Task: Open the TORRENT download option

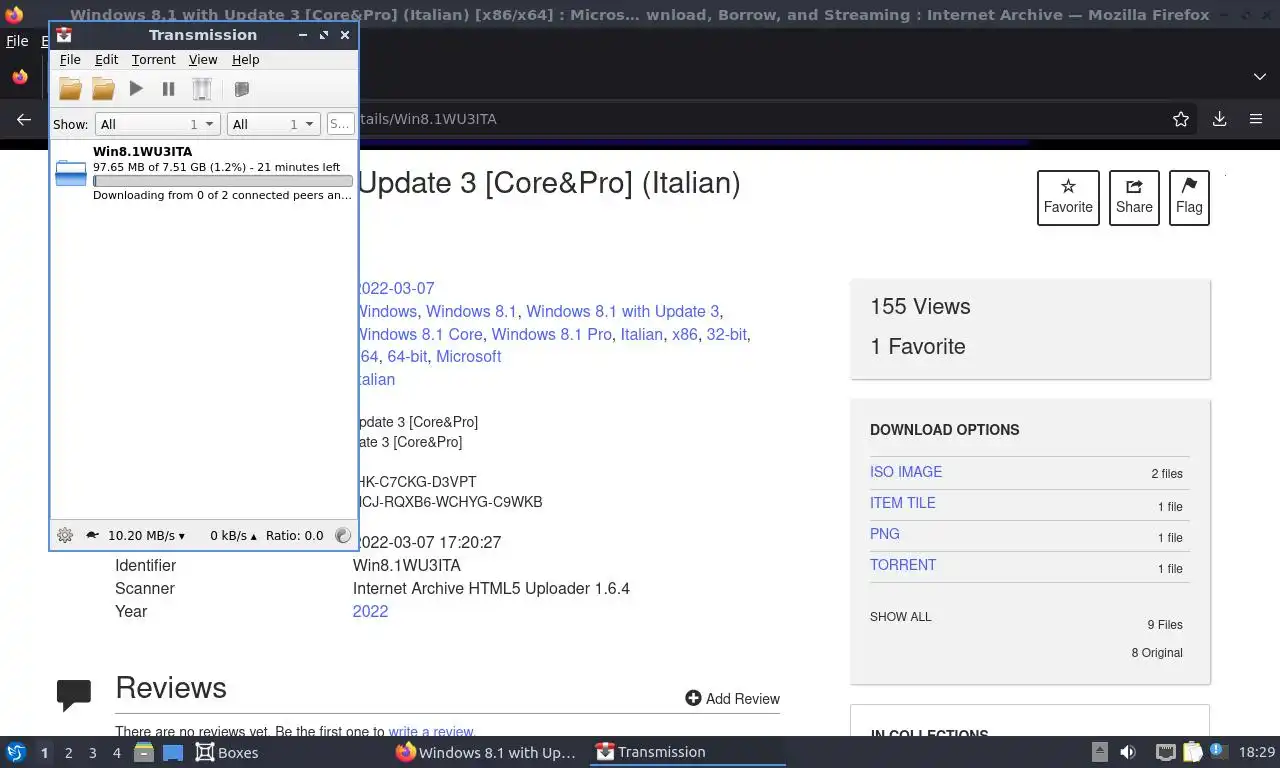Action: coord(903,565)
